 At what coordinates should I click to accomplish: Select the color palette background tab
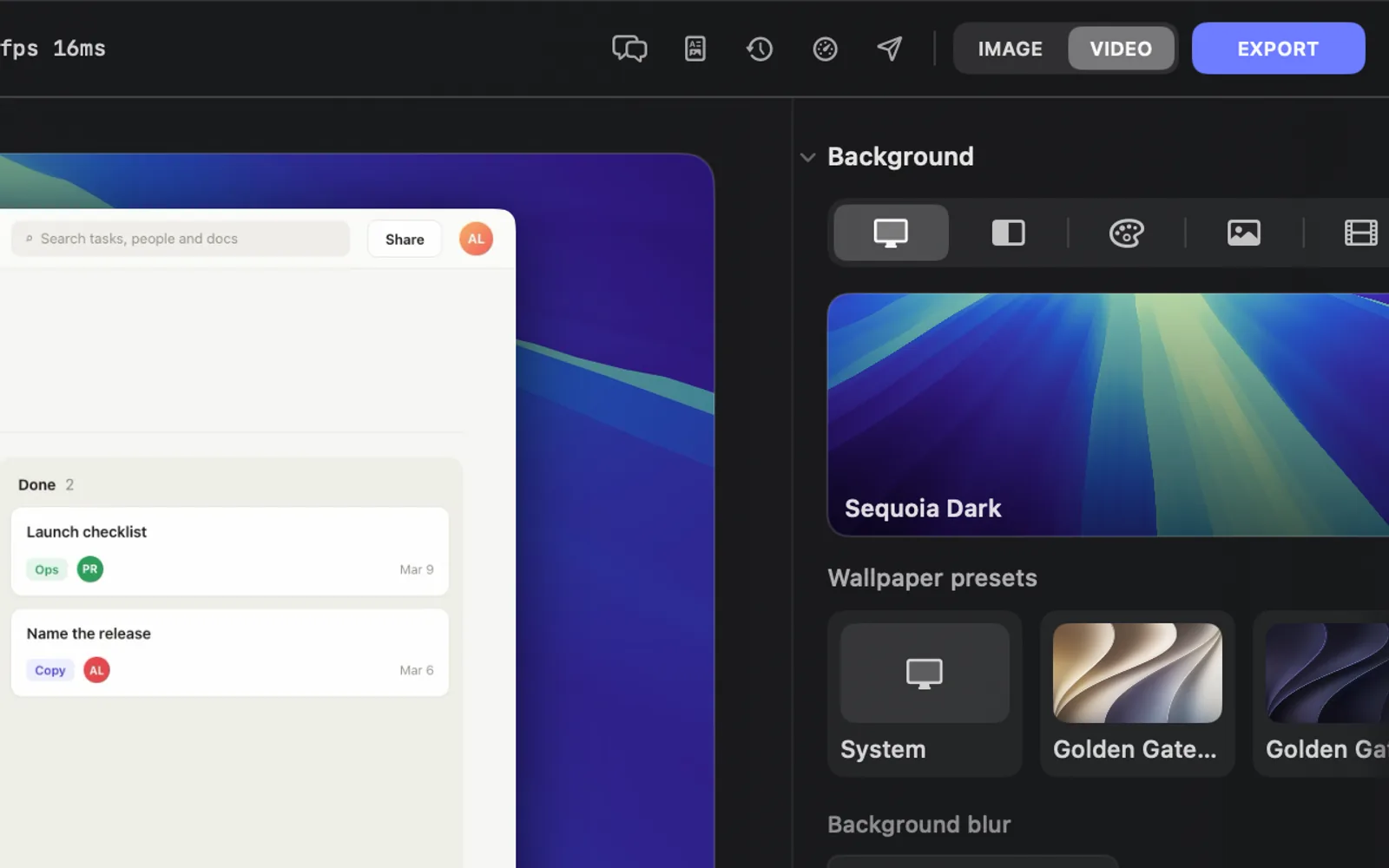tap(1126, 233)
